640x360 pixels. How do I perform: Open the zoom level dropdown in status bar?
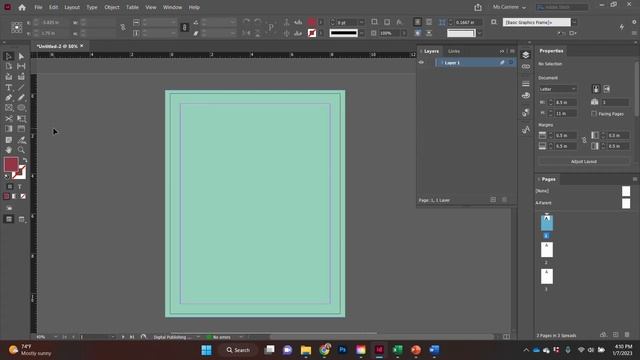[x=56, y=337]
